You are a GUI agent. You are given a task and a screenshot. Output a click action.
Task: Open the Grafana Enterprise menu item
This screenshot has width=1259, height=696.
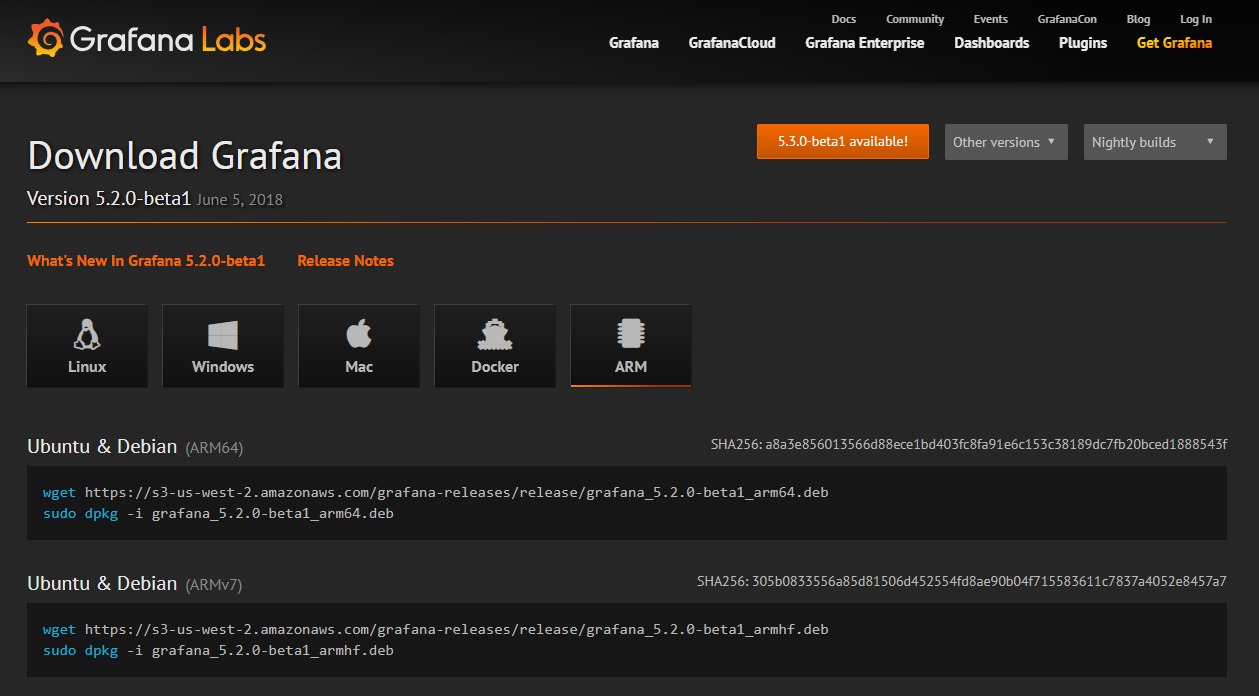click(x=865, y=43)
